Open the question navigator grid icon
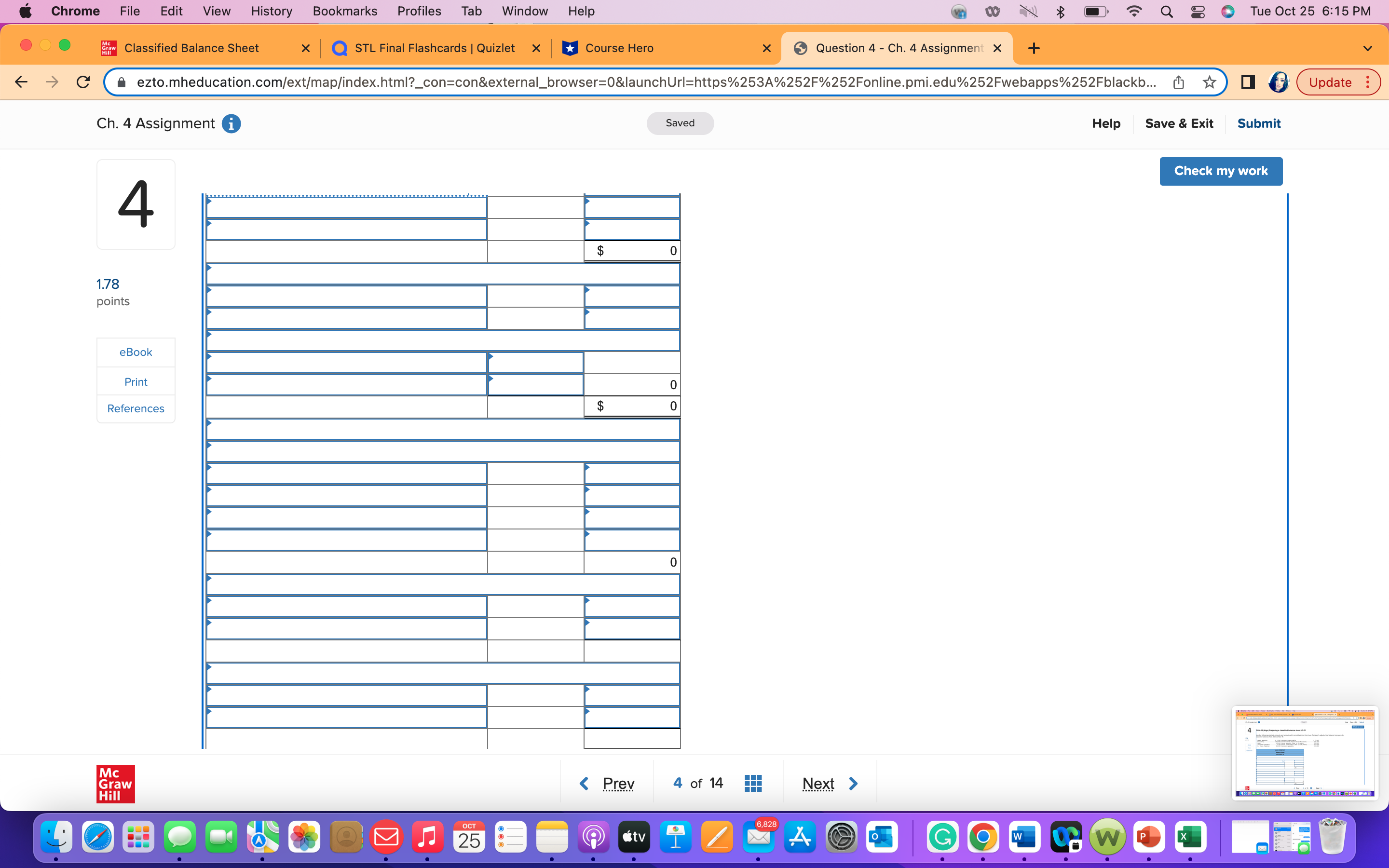 click(x=752, y=783)
